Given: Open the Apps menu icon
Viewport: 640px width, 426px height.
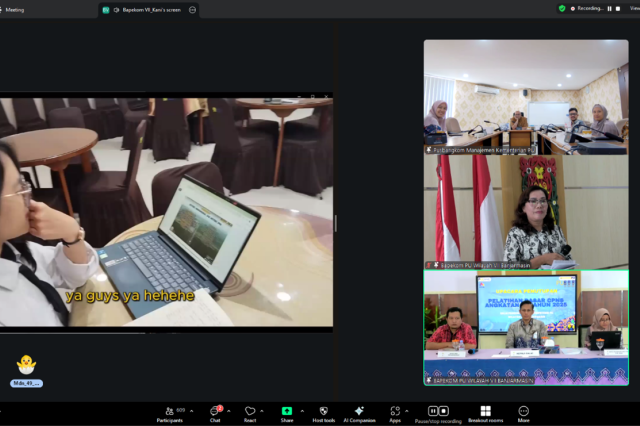Looking at the screenshot, I should click(x=395, y=411).
